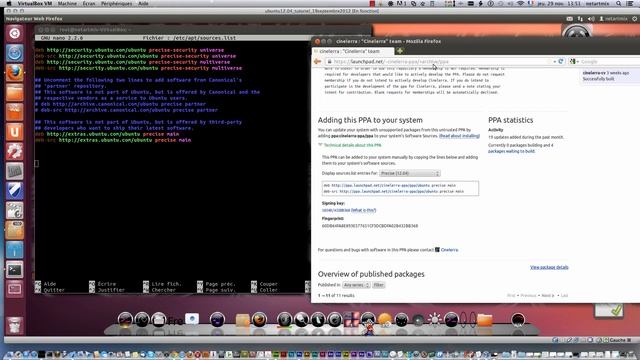Image resolution: width=640 pixels, height=360 pixels.
Task: Click the padlock icon in URL bar
Action: coord(329,62)
